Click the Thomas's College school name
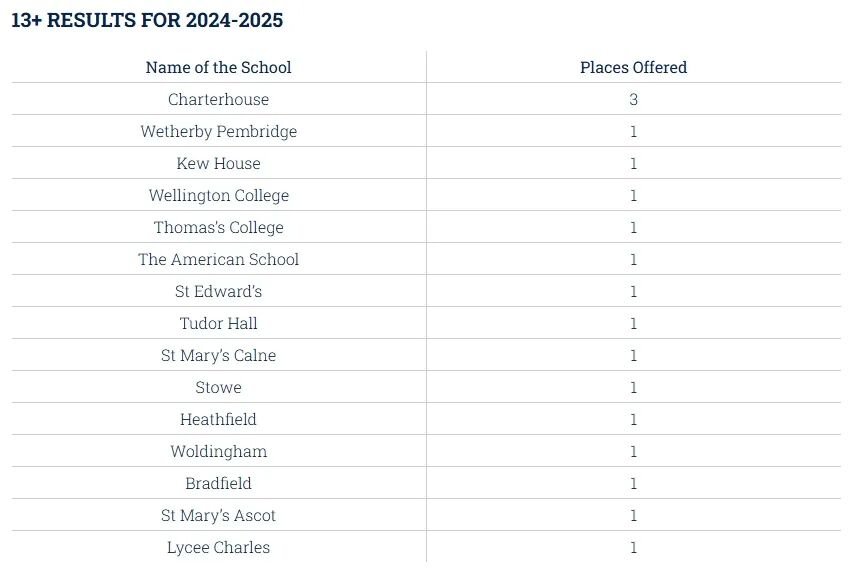Screen dimensions: 849x579 click(218, 227)
